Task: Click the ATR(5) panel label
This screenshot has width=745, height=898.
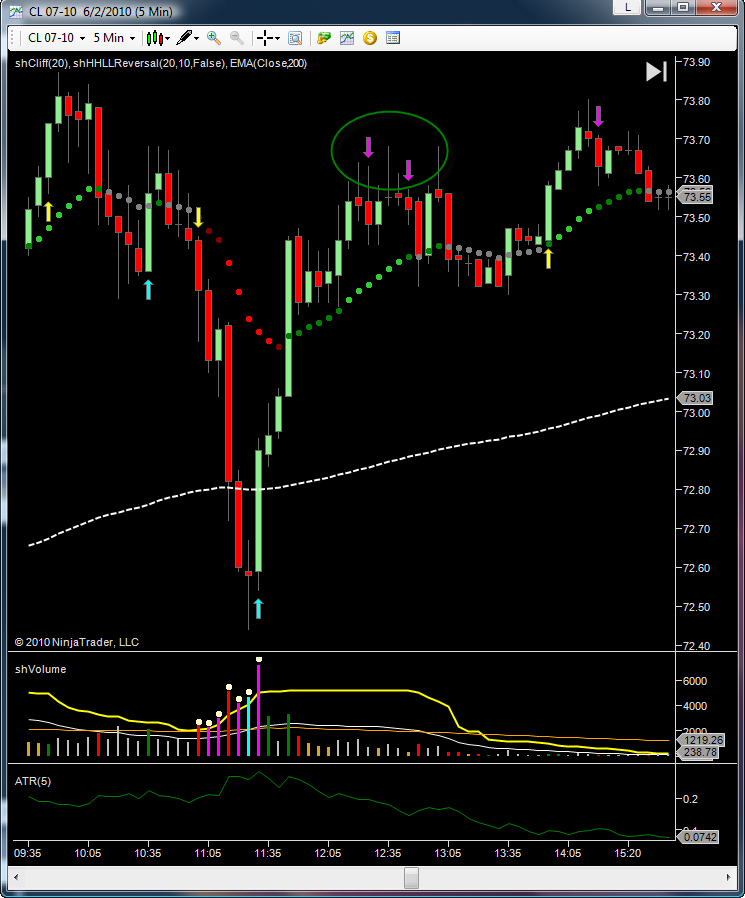Action: point(33,781)
